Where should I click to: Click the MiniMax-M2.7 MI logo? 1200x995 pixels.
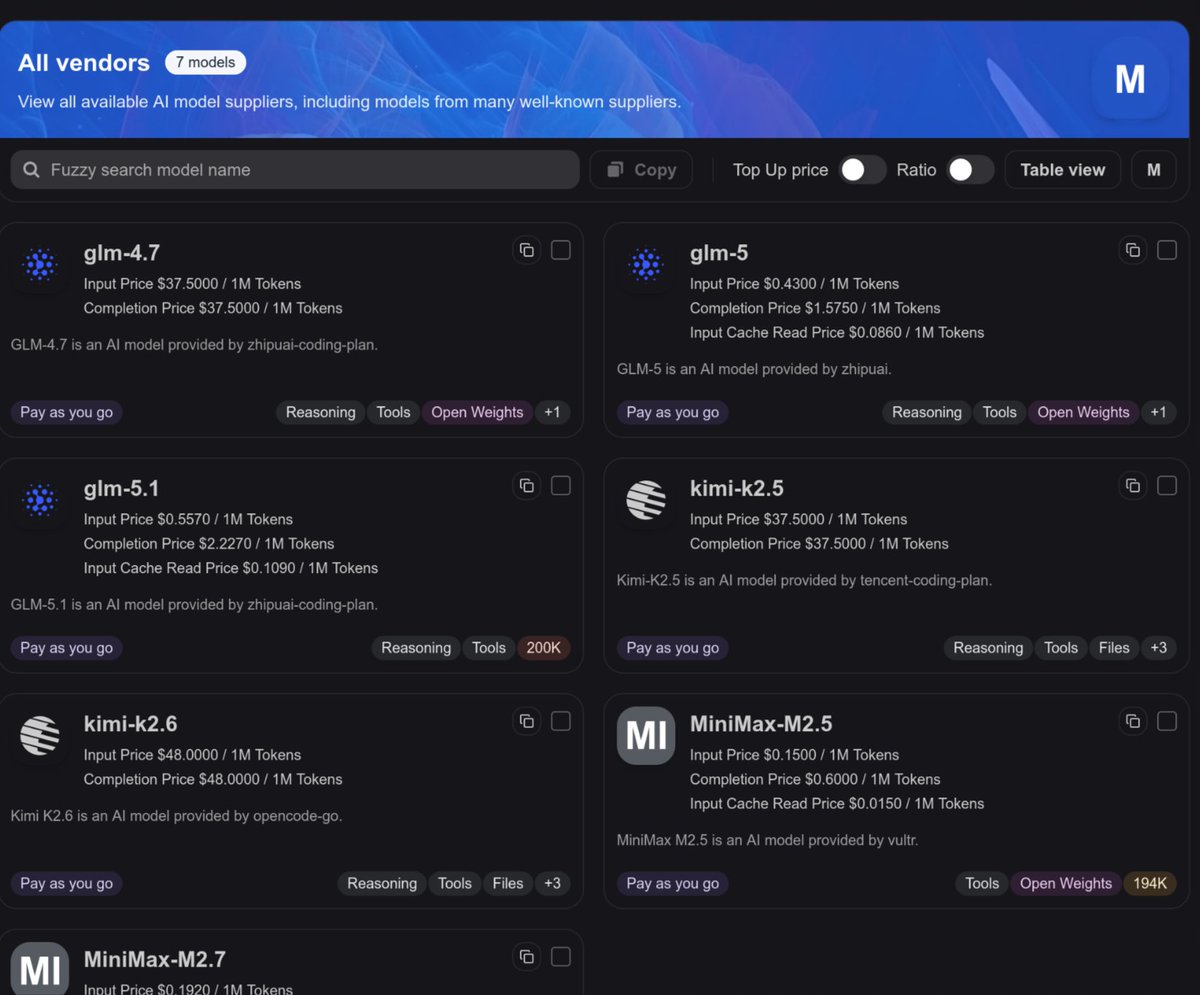click(40, 968)
